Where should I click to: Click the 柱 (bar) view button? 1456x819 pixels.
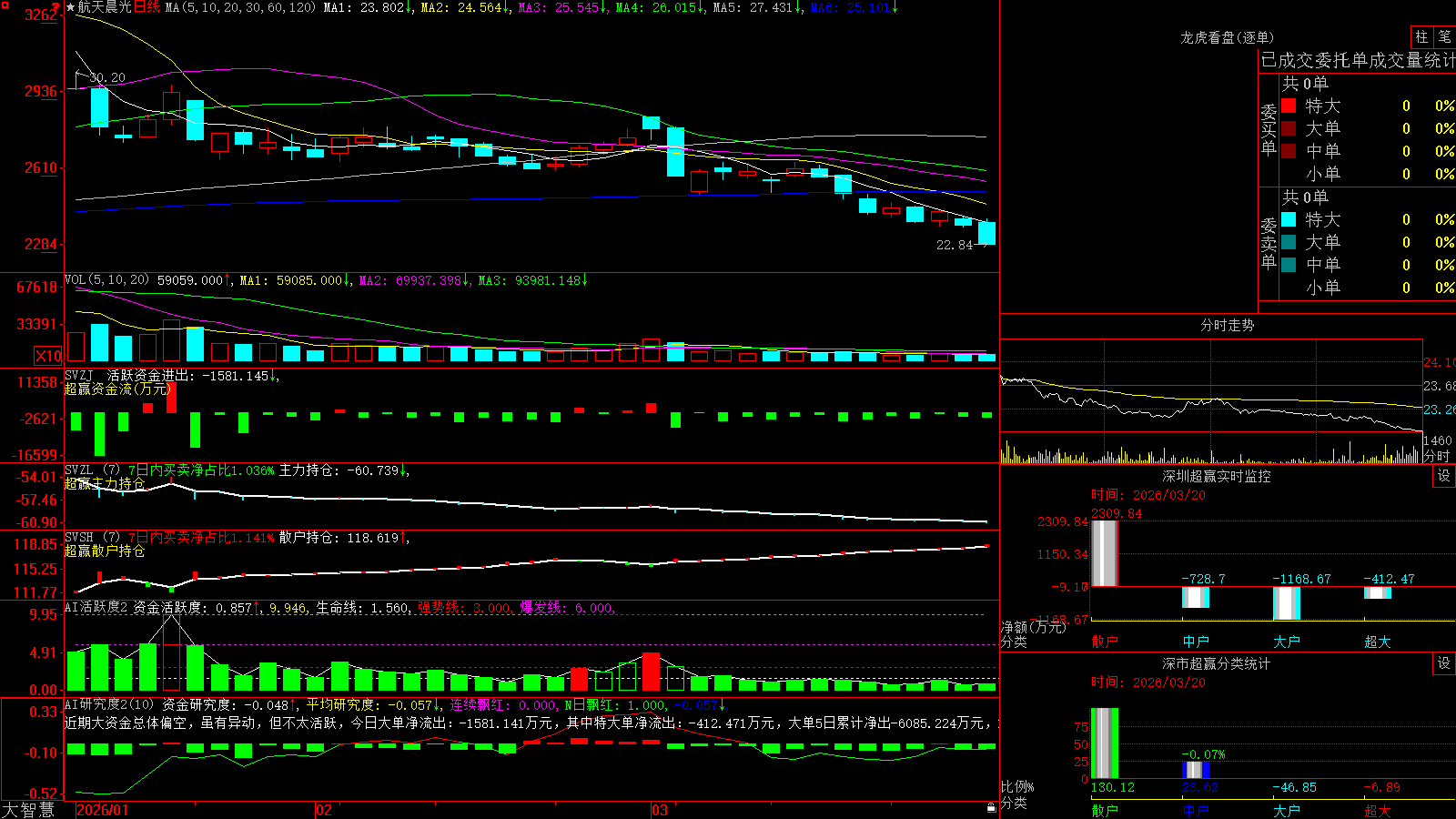pos(1421,37)
